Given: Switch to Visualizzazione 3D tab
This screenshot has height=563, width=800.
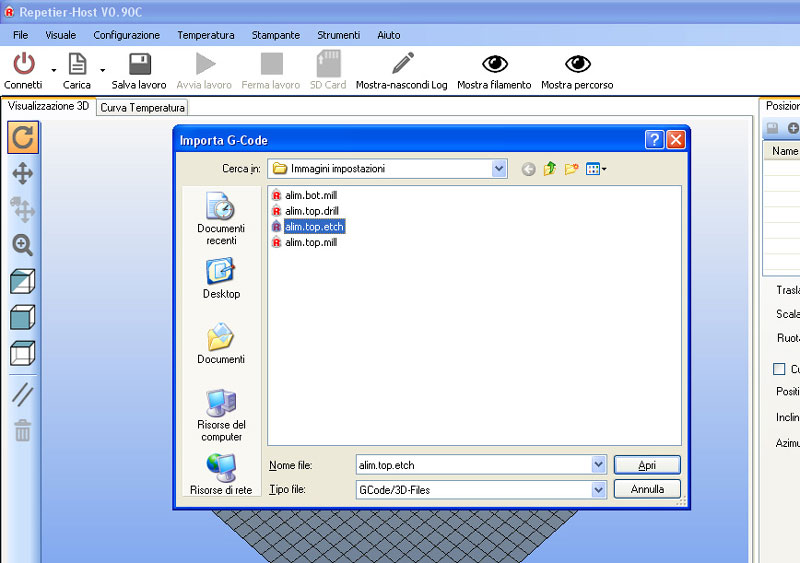Looking at the screenshot, I should pyautogui.click(x=48, y=106).
